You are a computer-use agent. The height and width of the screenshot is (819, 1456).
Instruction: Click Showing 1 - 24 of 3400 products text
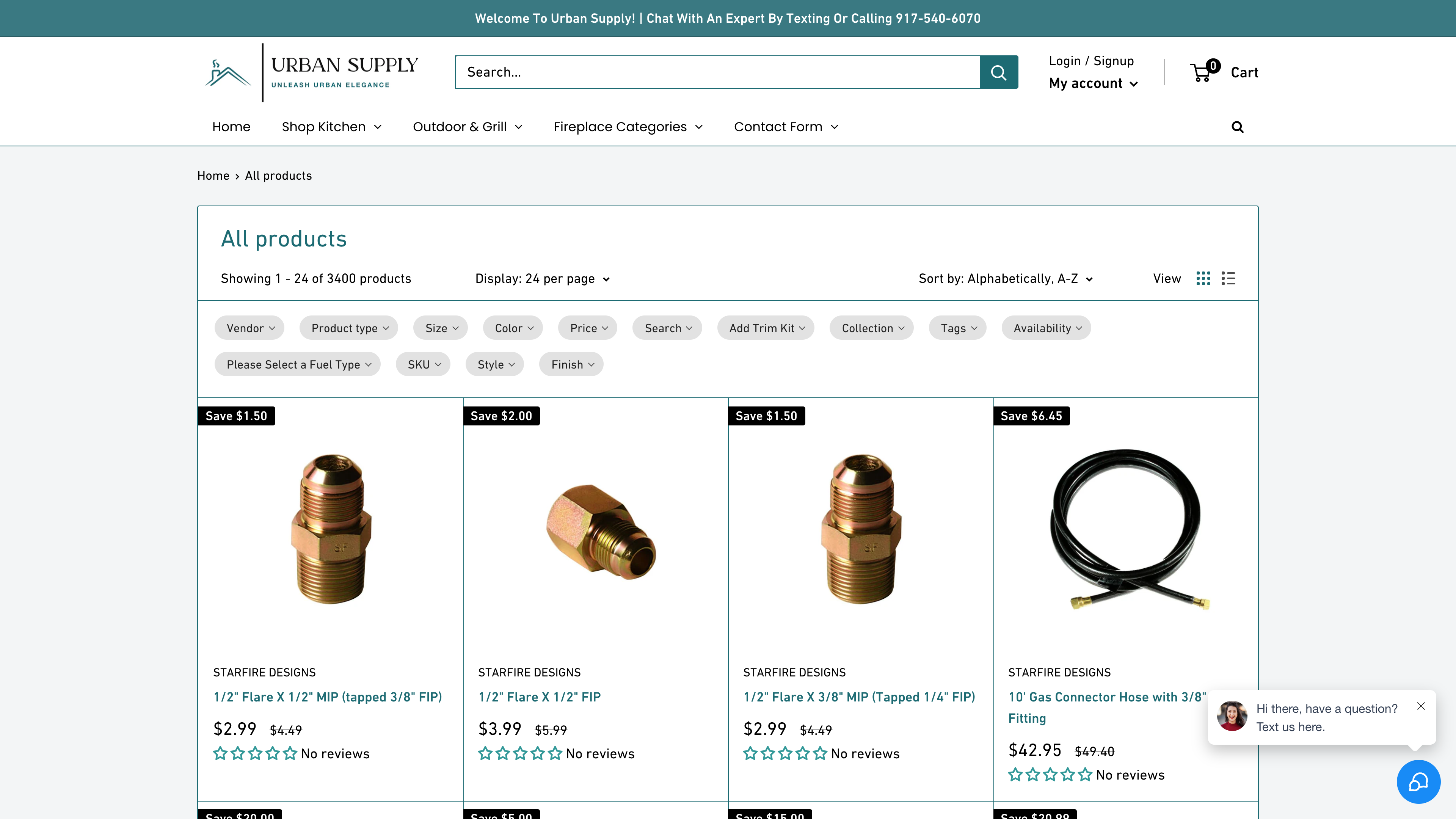pyautogui.click(x=316, y=279)
